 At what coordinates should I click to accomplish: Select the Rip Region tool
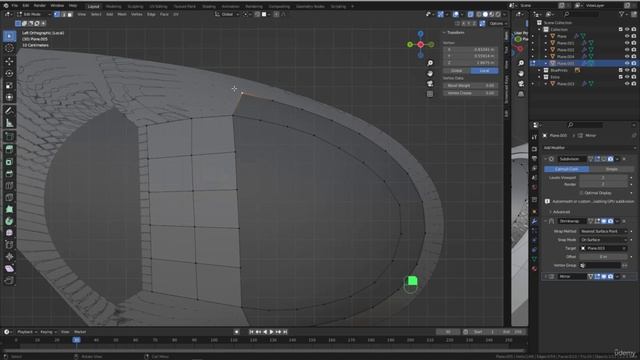(x=9, y=280)
